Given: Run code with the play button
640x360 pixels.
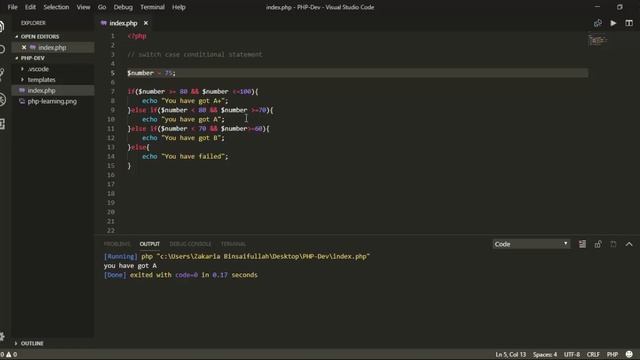Looking at the screenshot, I should pos(613,23).
